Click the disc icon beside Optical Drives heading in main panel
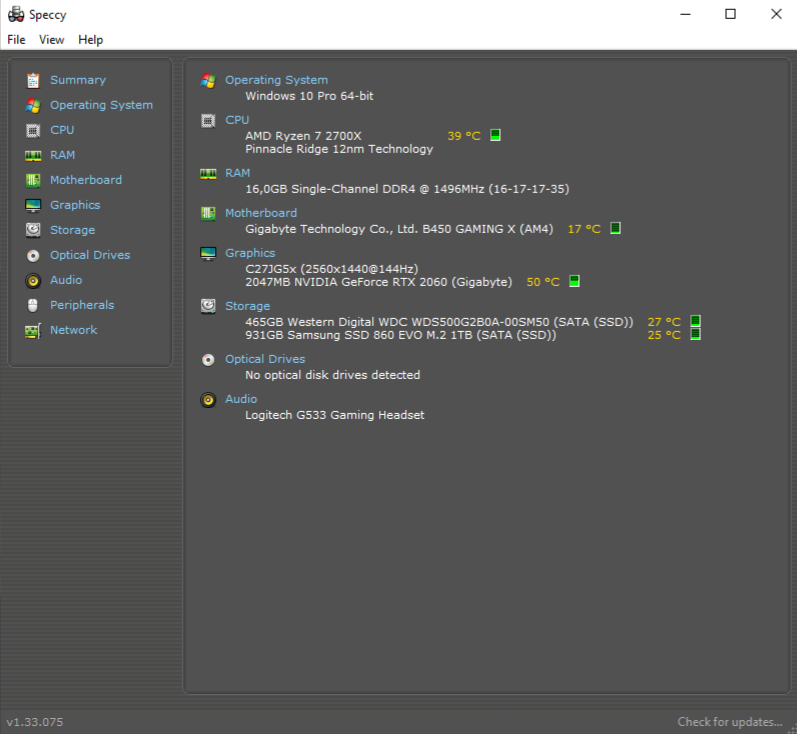This screenshot has width=797, height=734. click(x=208, y=360)
